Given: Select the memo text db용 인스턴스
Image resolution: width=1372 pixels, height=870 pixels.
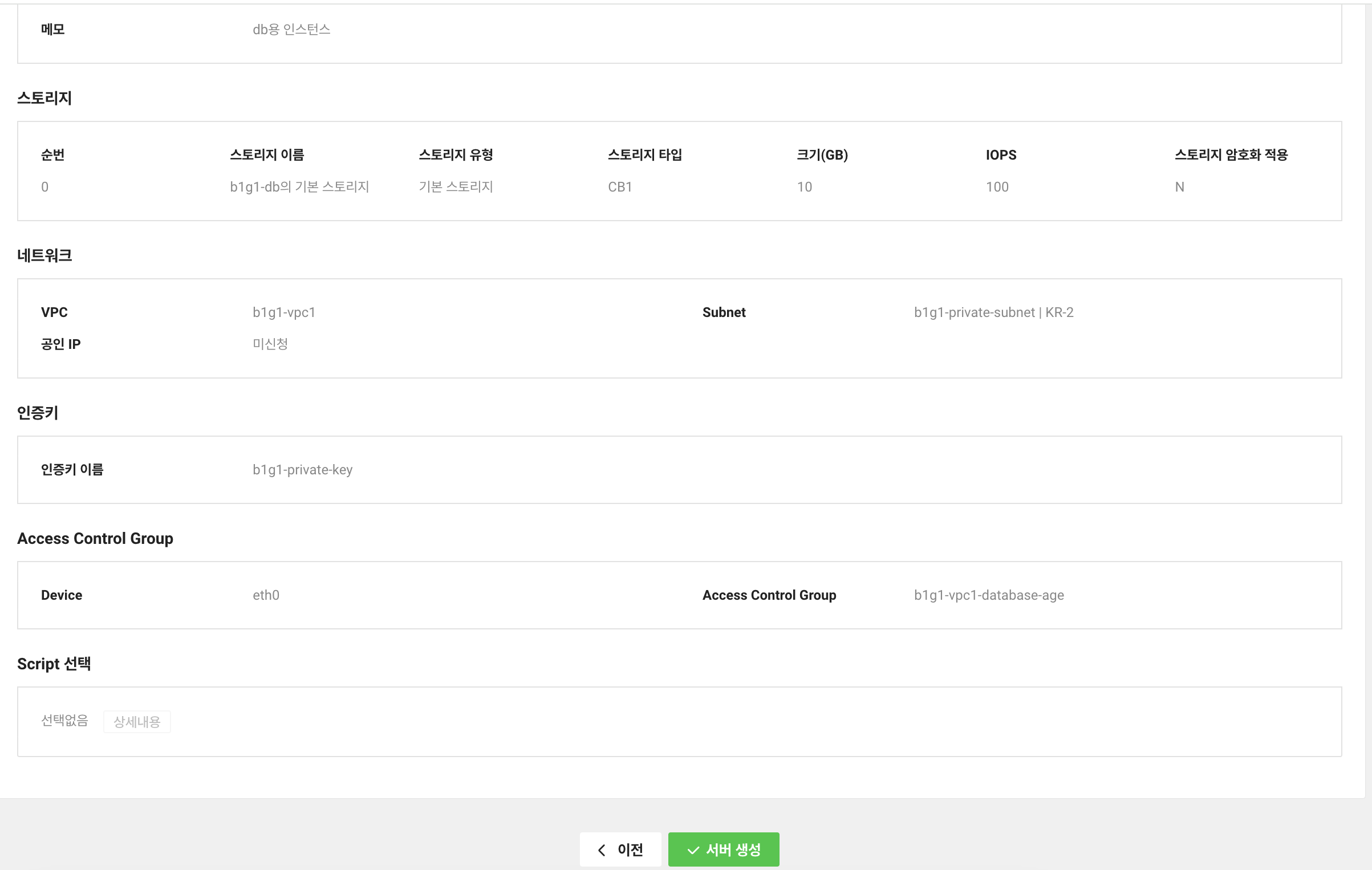Looking at the screenshot, I should pos(291,30).
